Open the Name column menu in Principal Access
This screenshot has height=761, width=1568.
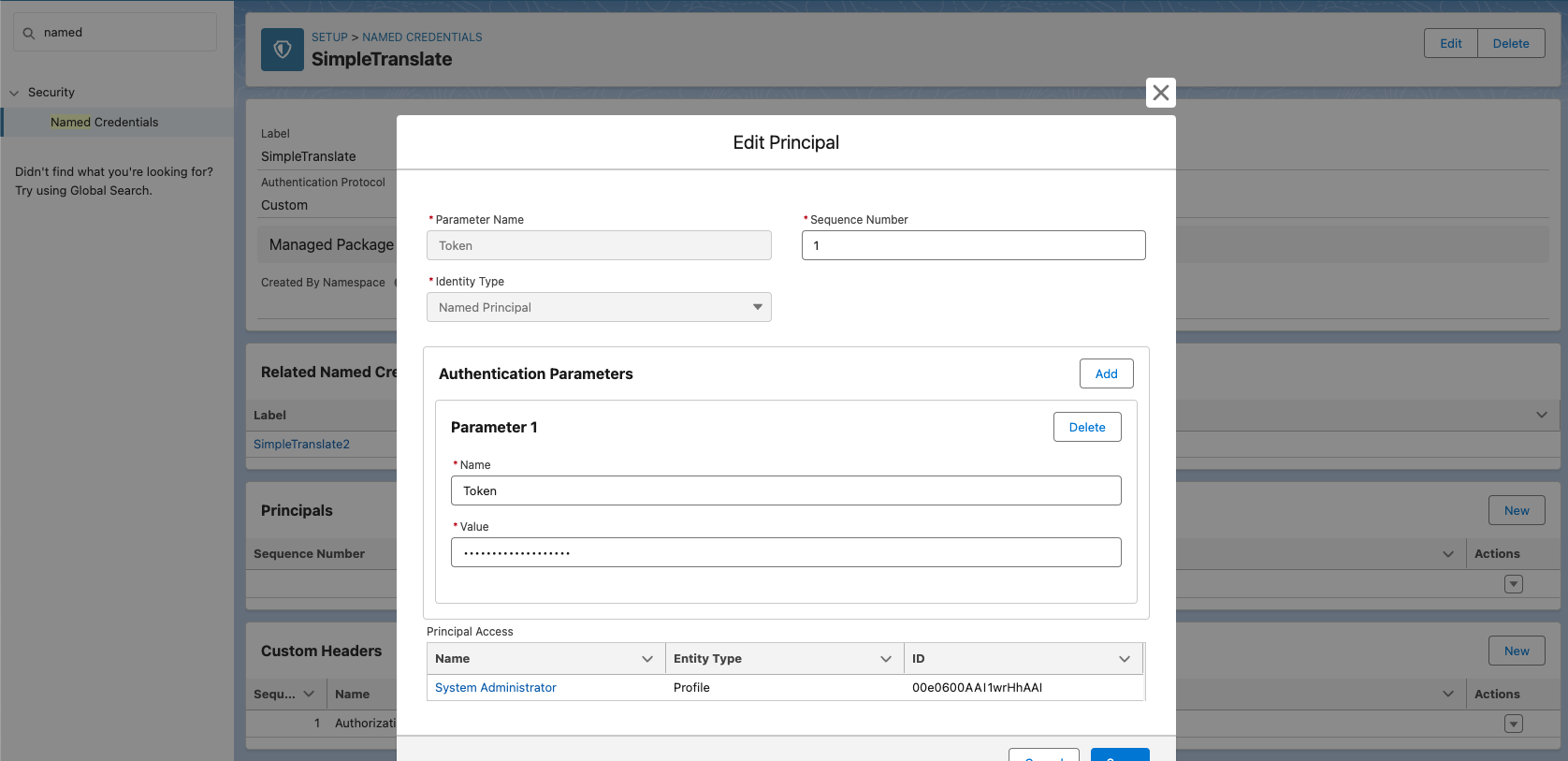[646, 659]
